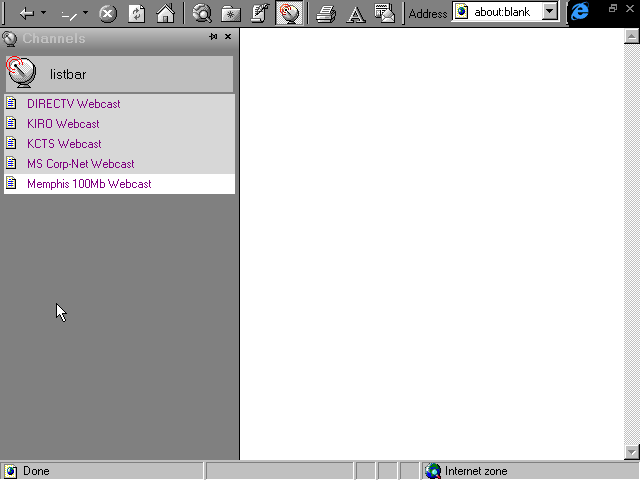Screen dimensions: 640x480
Task: Open the Forward history dropdown arrow
Action: 85,13
